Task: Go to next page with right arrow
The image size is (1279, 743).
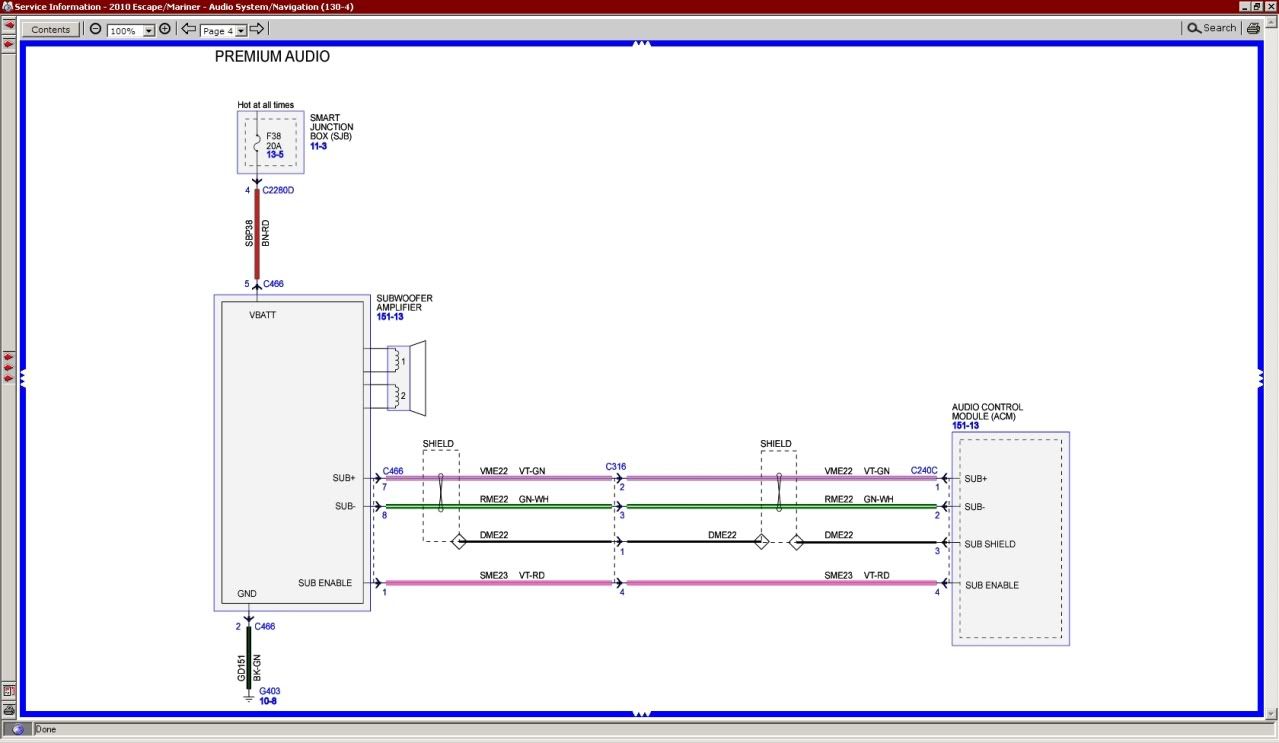Action: click(x=257, y=30)
